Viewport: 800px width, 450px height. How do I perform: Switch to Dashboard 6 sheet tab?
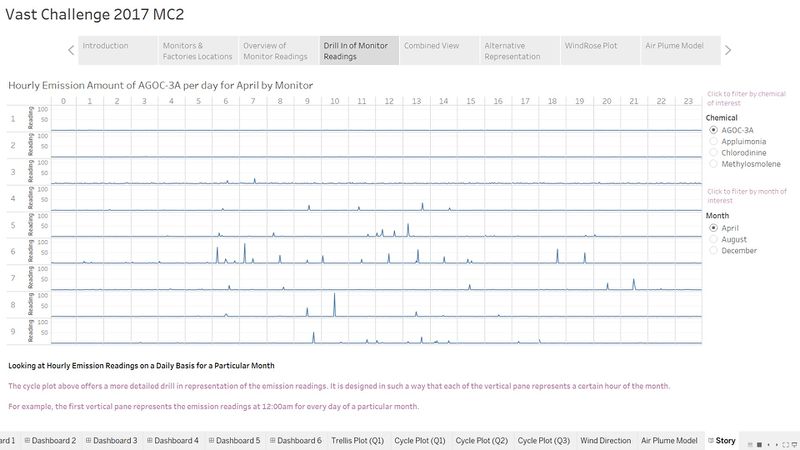pyautogui.click(x=296, y=440)
